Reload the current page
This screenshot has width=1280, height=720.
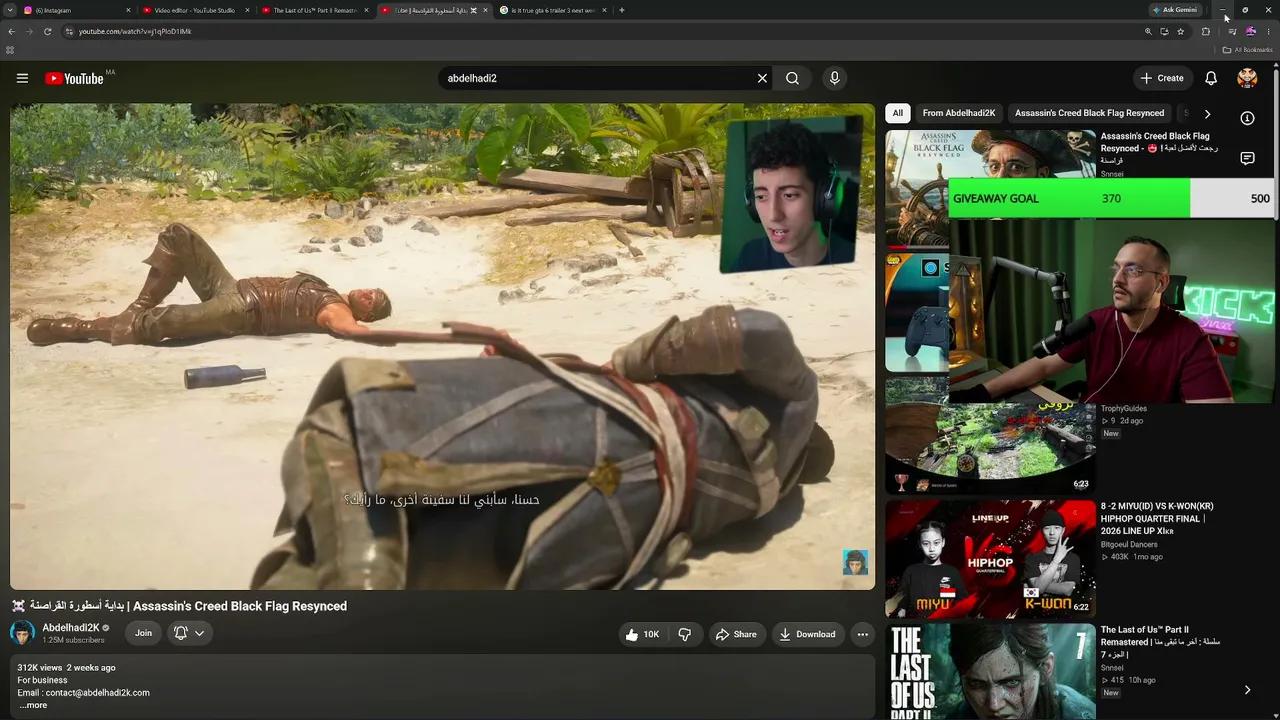[47, 31]
